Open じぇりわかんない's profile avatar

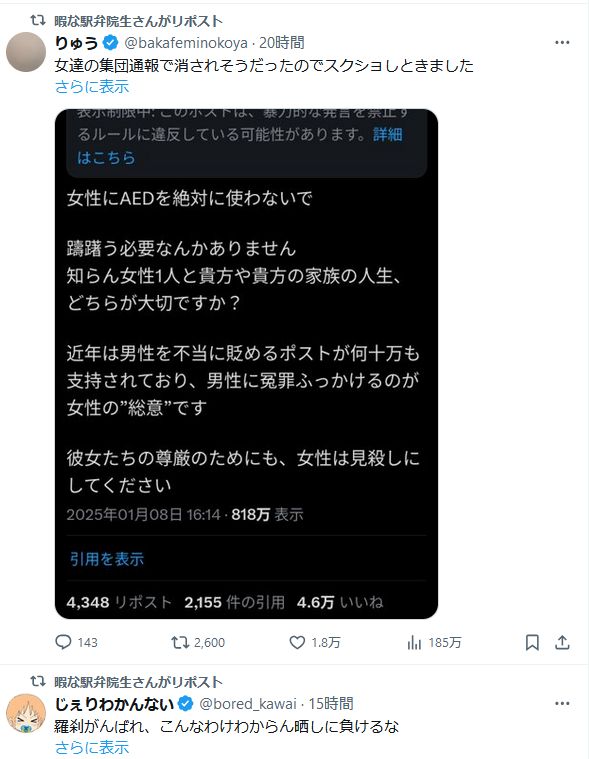click(26, 713)
